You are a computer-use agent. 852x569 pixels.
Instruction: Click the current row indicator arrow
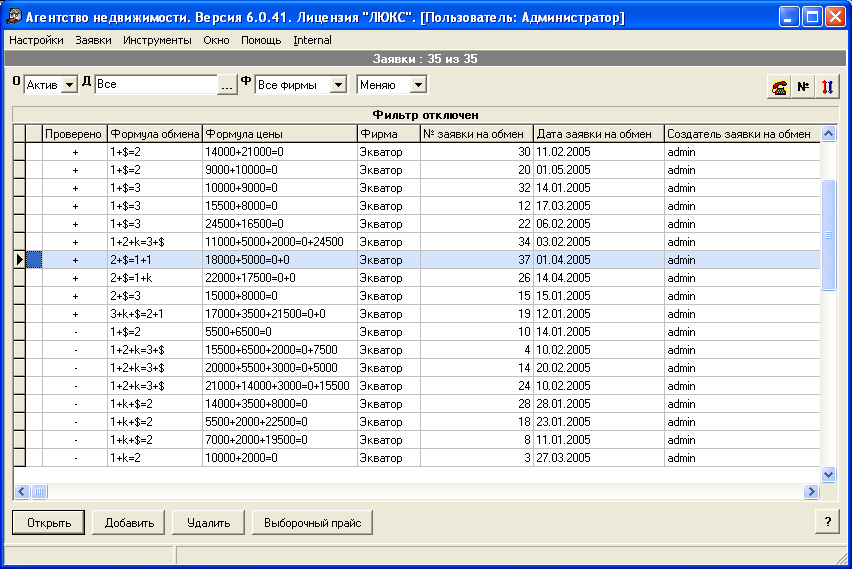20,260
